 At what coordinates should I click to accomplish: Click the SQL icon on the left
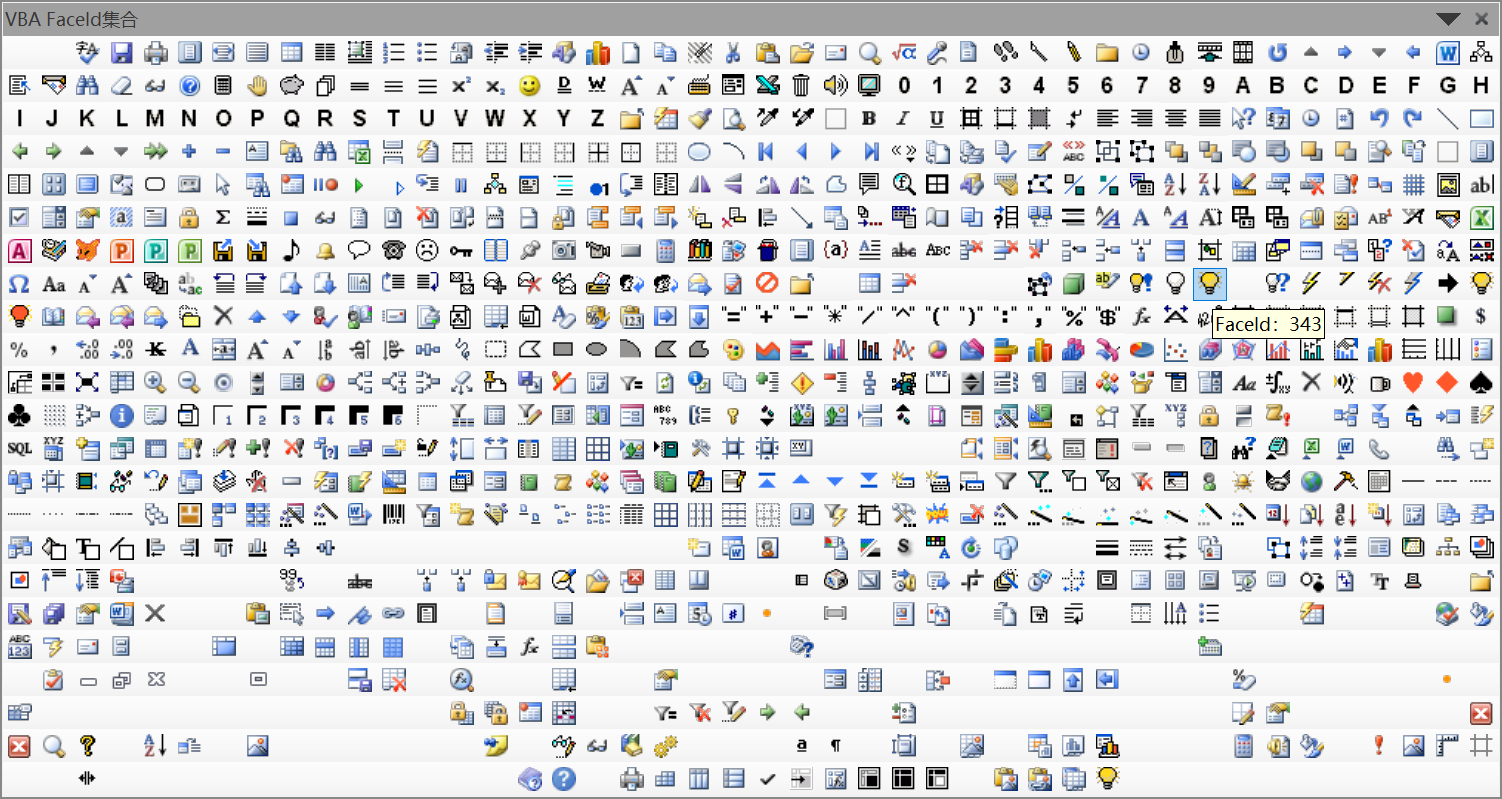(18, 448)
